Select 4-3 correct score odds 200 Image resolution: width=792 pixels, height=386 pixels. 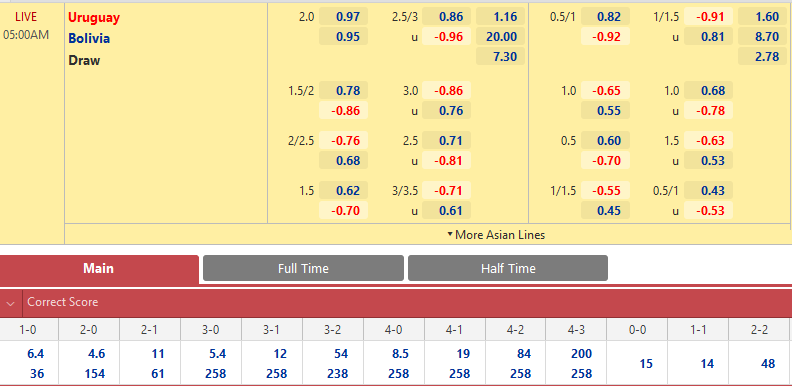coord(576,354)
